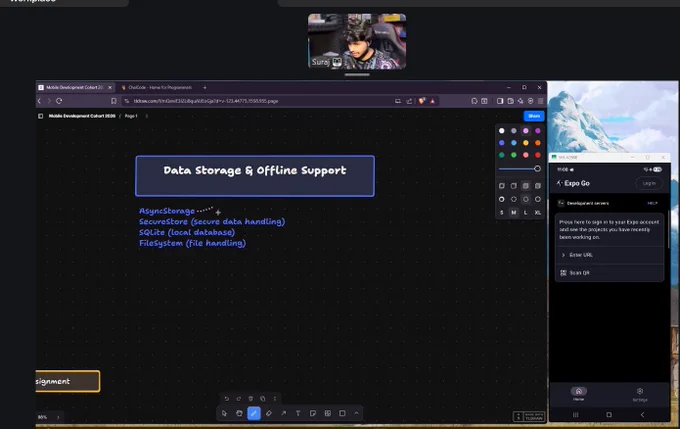This screenshot has width=680, height=429.
Task: Pick the light violet color swatch
Action: pyautogui.click(x=526, y=131)
